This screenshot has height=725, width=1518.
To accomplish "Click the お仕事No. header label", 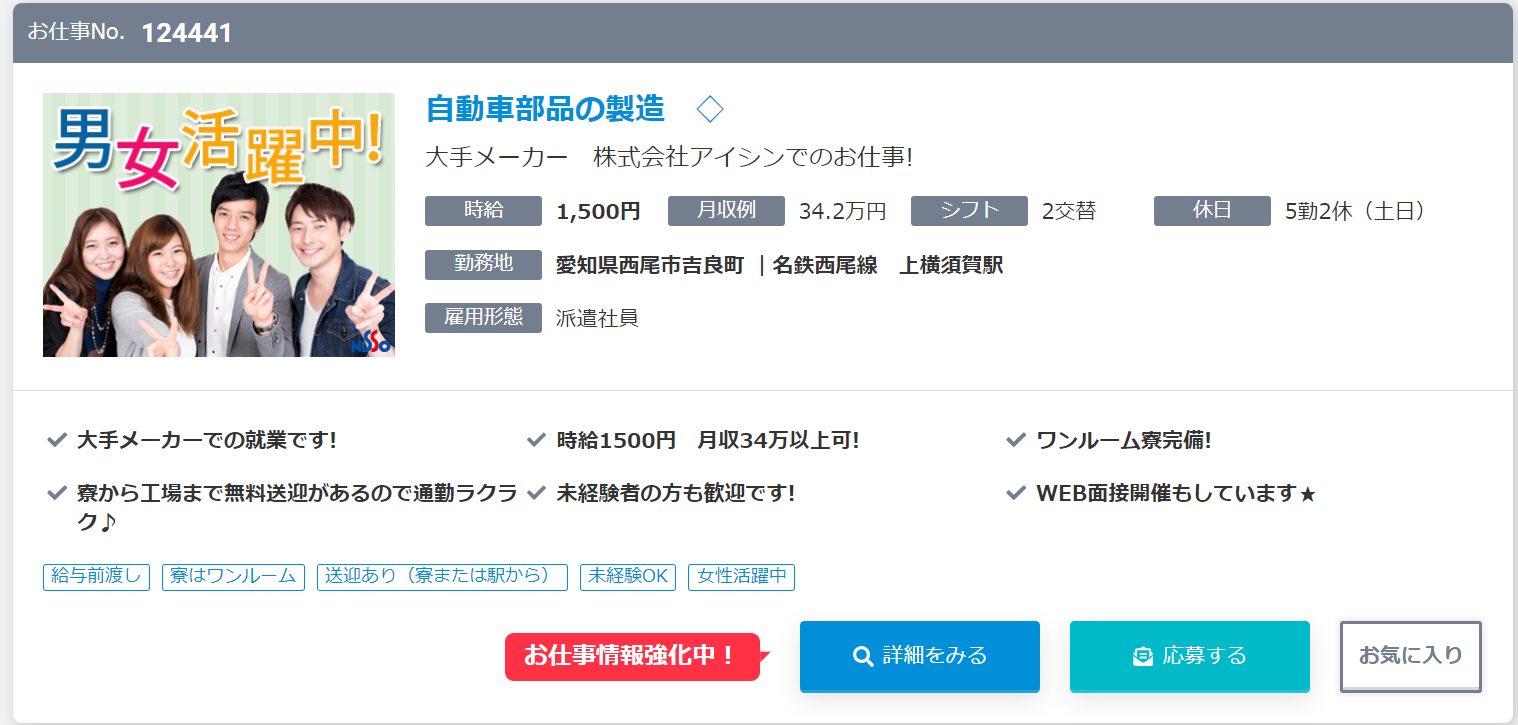I will pyautogui.click(x=76, y=32).
